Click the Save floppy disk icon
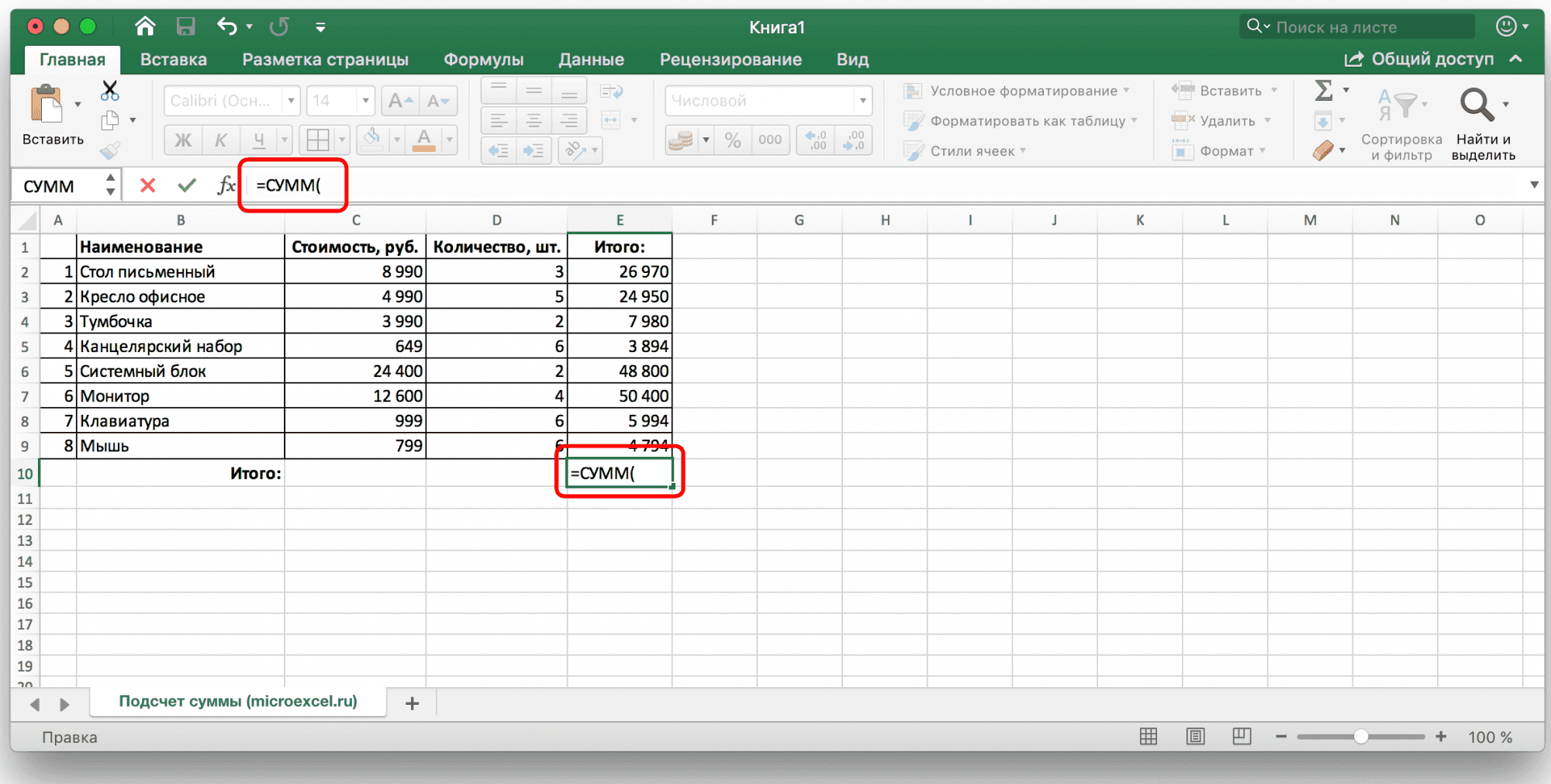 click(185, 27)
